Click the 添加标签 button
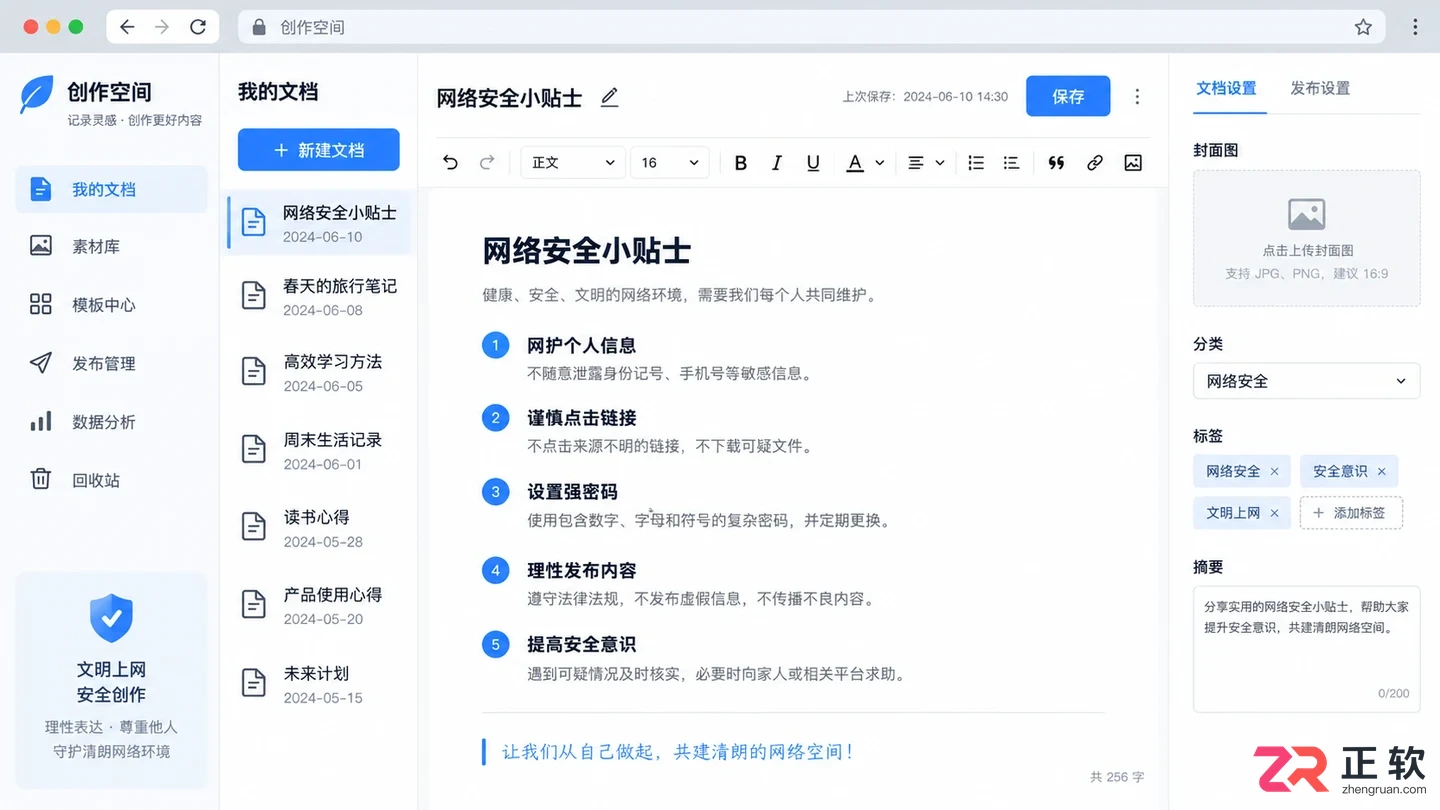This screenshot has height=810, width=1440. coord(1351,513)
